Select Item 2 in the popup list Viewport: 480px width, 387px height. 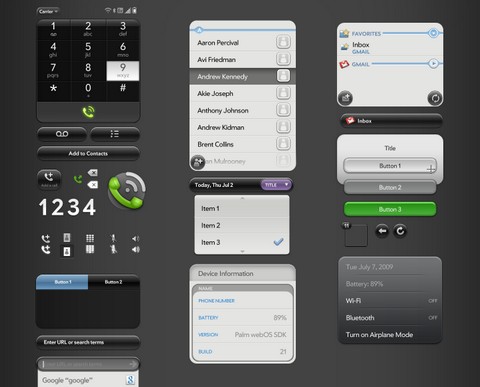click(x=242, y=226)
